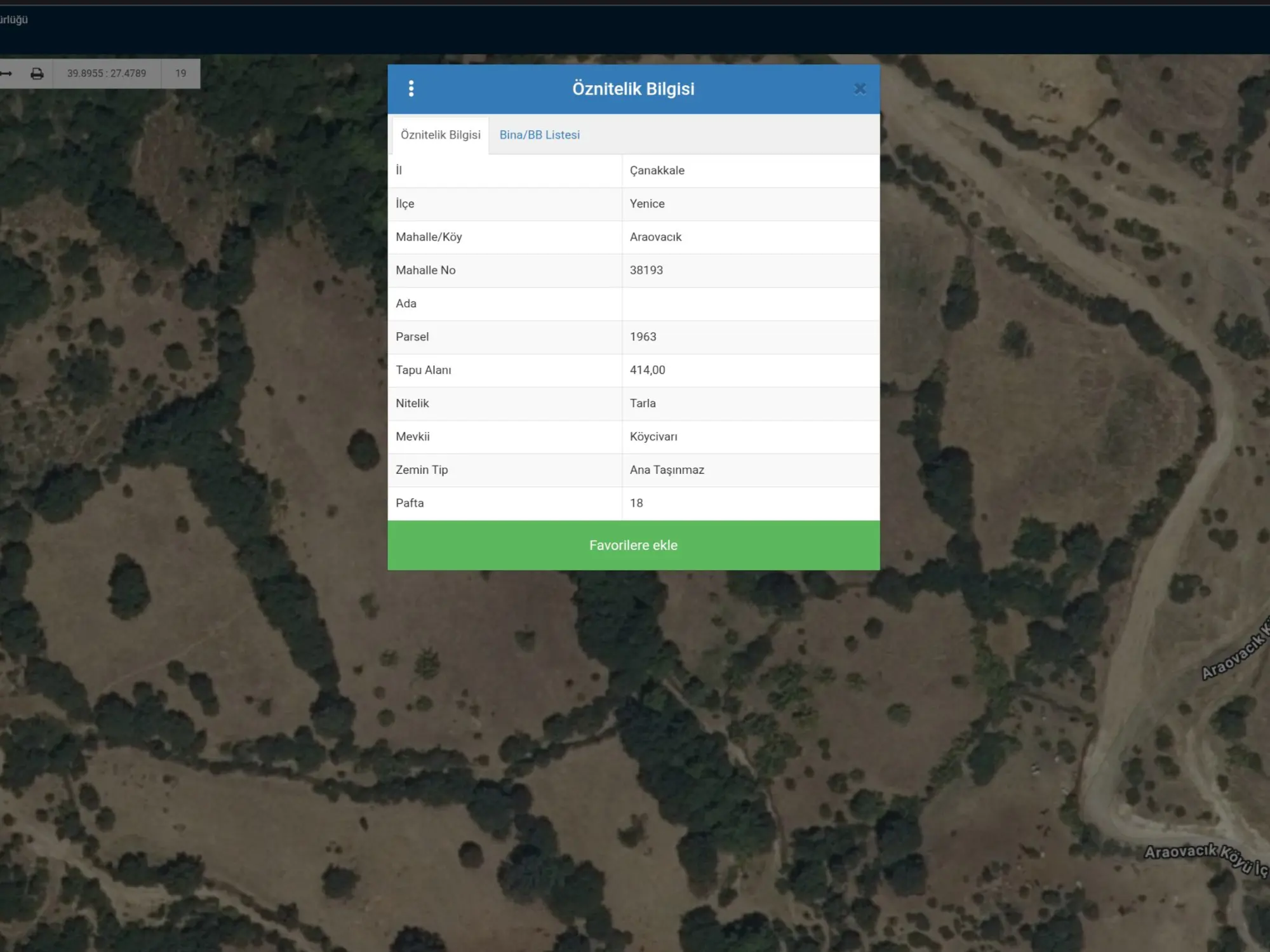Close the Öznitelik Bilgisi dialog

click(860, 89)
